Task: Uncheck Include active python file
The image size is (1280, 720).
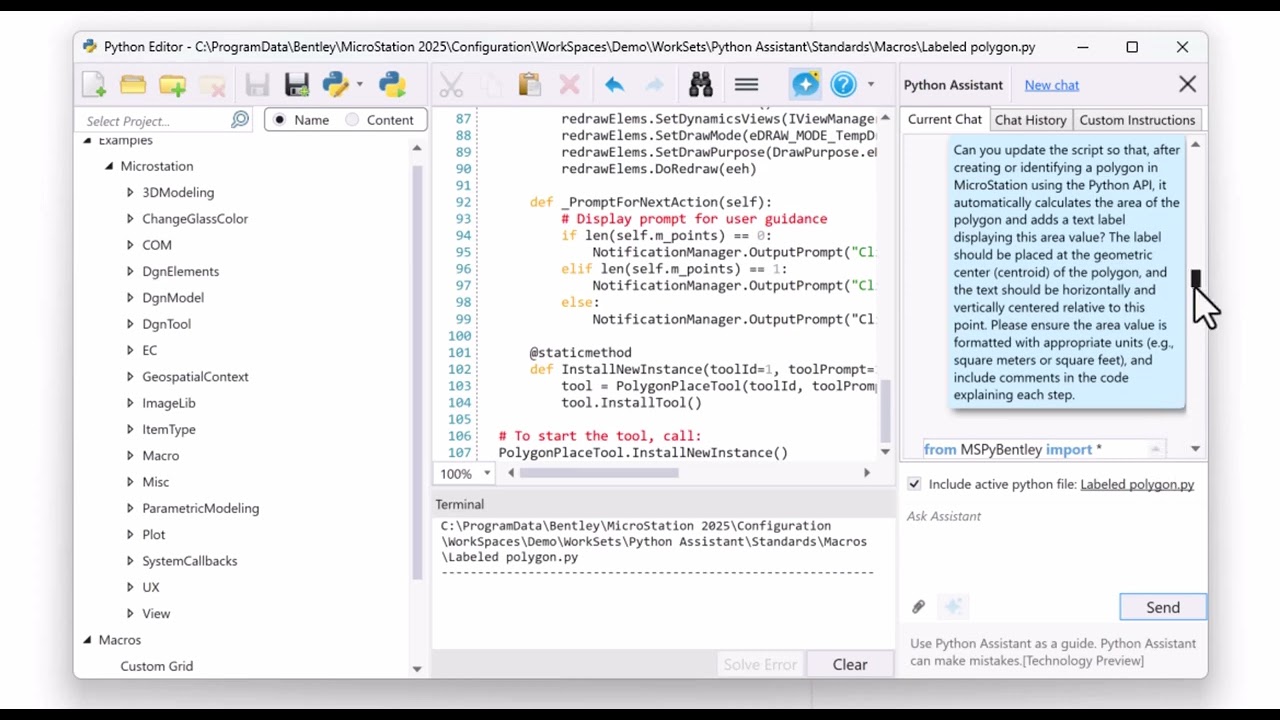Action: tap(914, 484)
